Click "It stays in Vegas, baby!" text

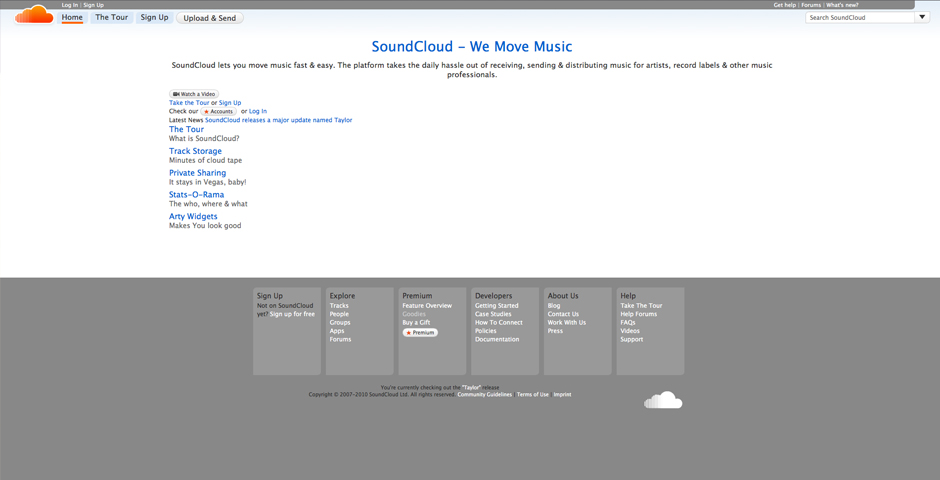pos(208,182)
